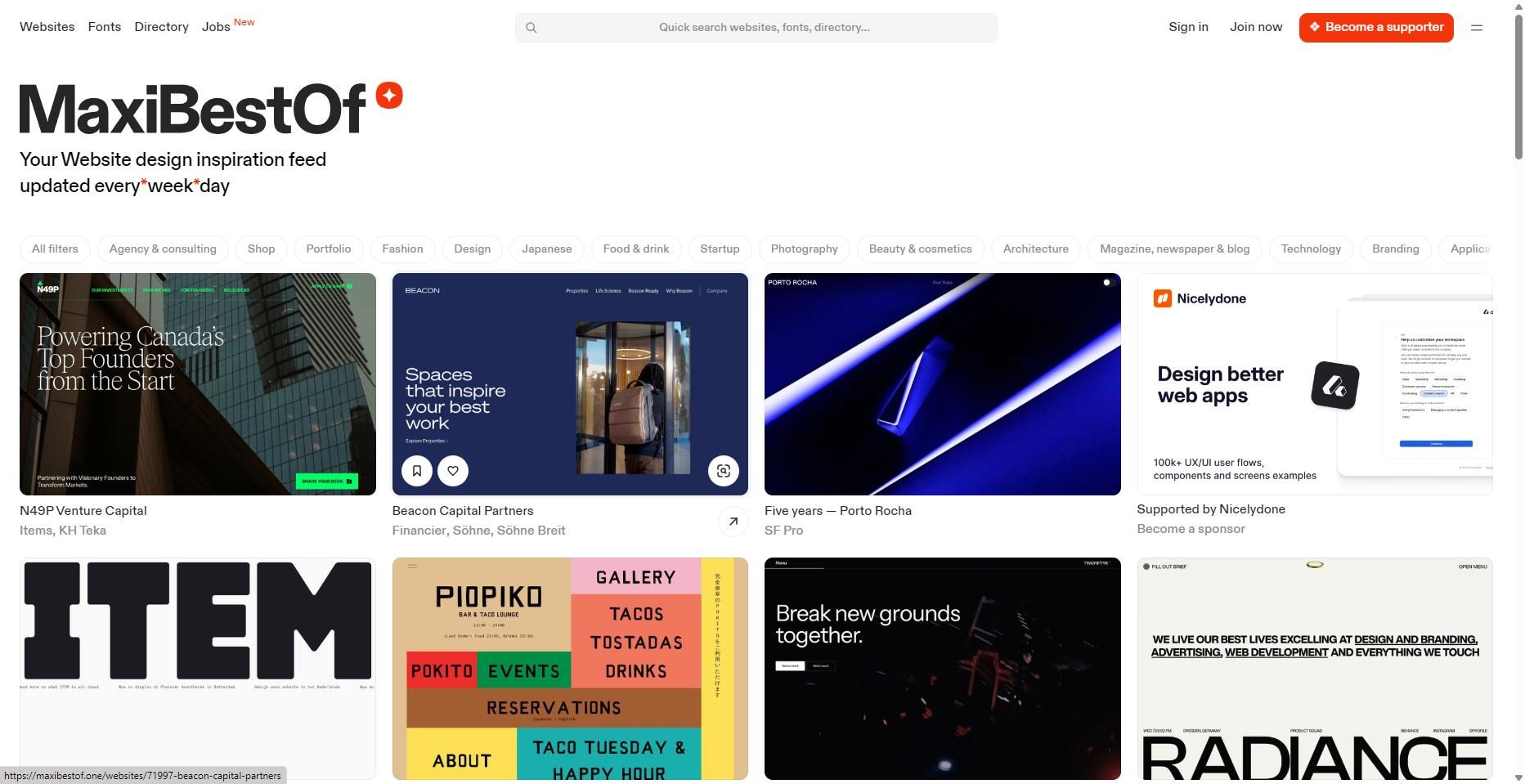Select the Architecture filter chip

point(1036,249)
